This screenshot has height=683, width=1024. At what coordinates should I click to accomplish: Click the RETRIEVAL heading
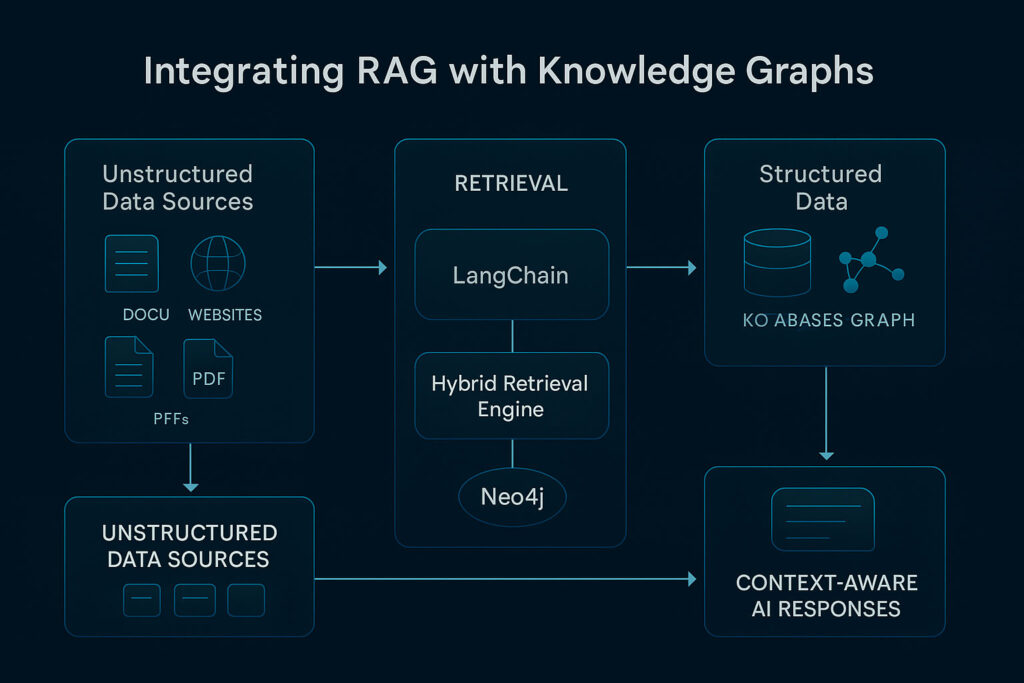pyautogui.click(x=511, y=184)
